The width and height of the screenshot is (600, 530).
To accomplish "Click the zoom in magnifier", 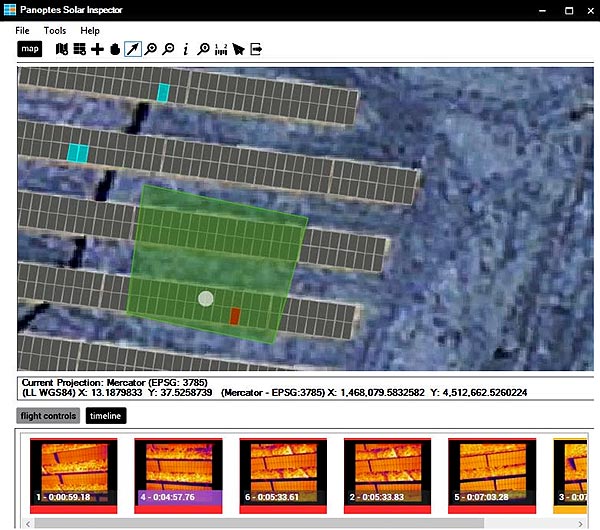I will (x=150, y=49).
